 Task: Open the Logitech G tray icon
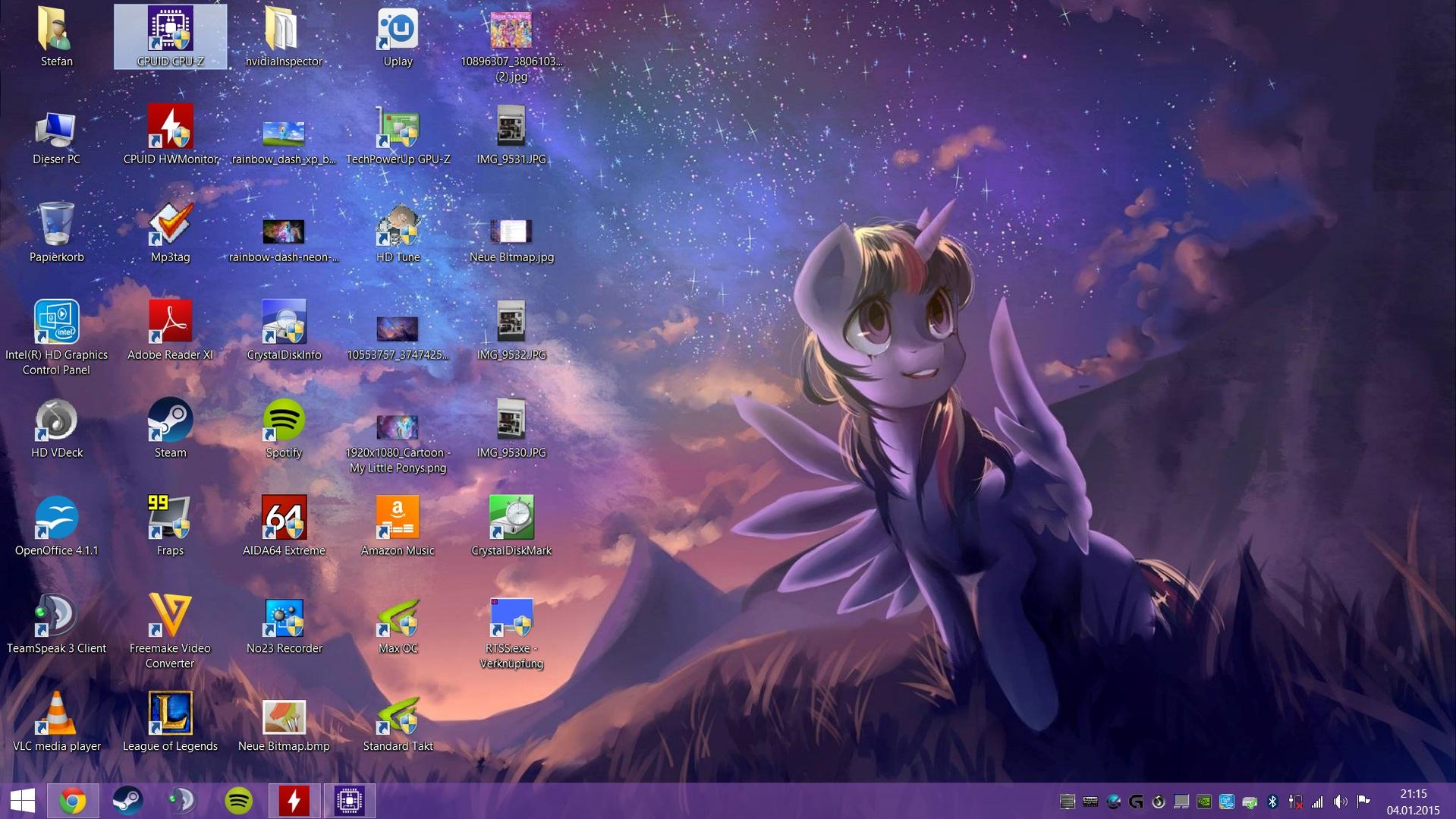click(1136, 802)
